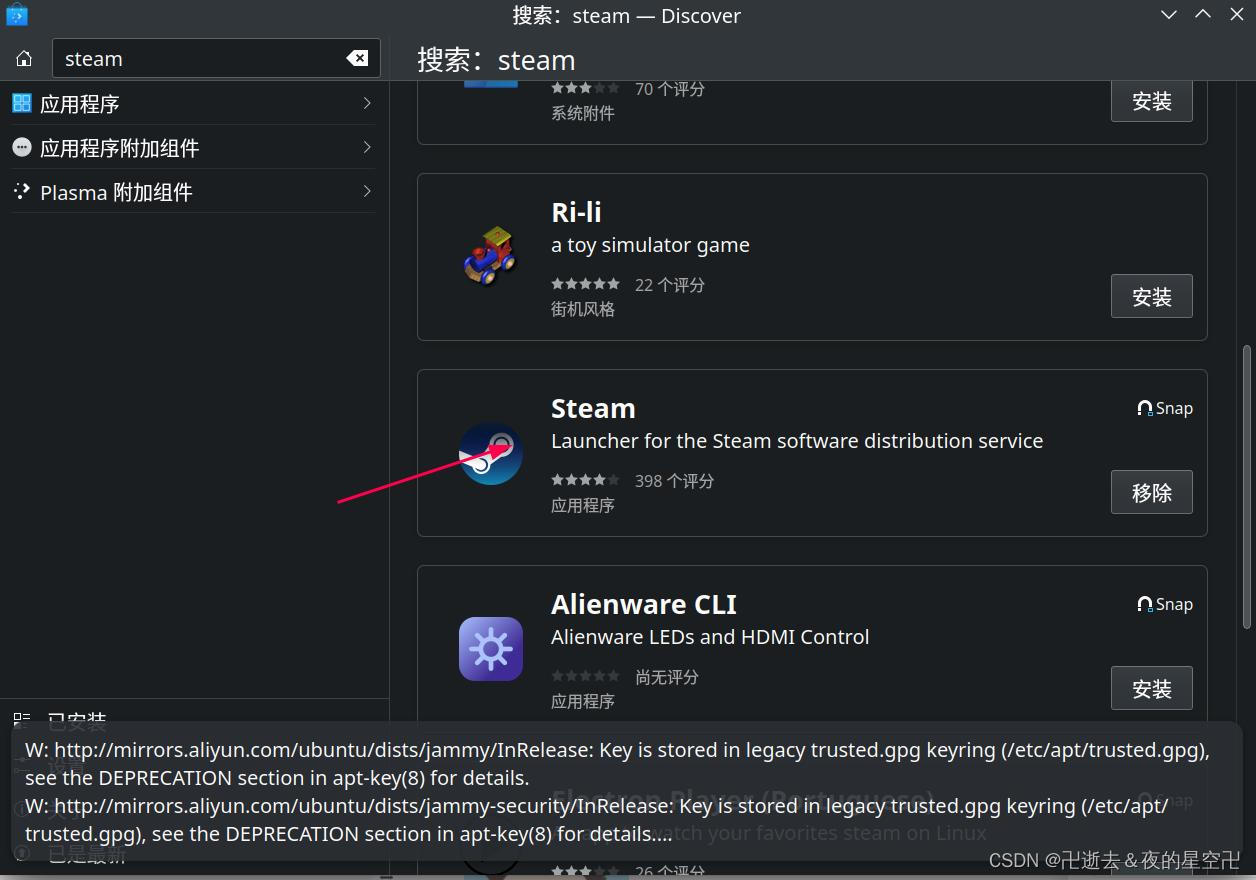Click into the steam search field

216,58
